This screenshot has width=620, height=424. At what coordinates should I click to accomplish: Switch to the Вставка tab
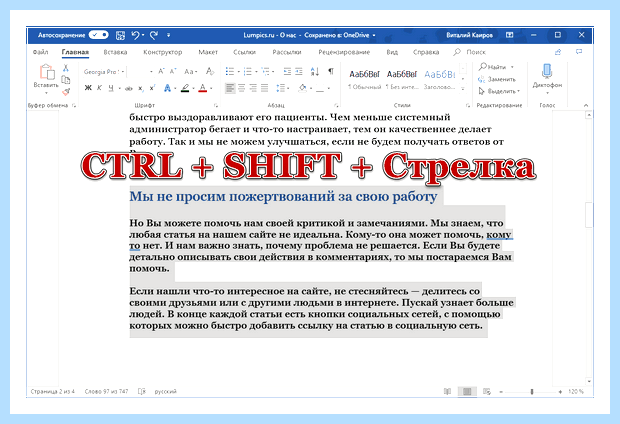(115, 52)
